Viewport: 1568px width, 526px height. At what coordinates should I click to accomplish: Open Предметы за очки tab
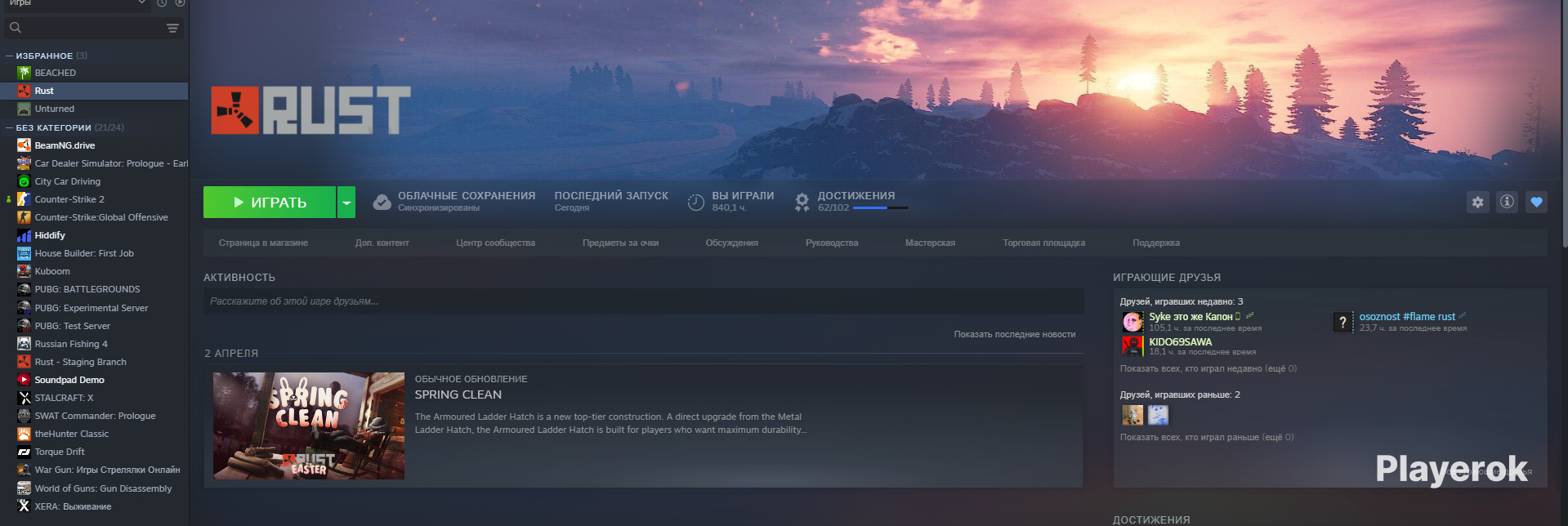click(620, 243)
